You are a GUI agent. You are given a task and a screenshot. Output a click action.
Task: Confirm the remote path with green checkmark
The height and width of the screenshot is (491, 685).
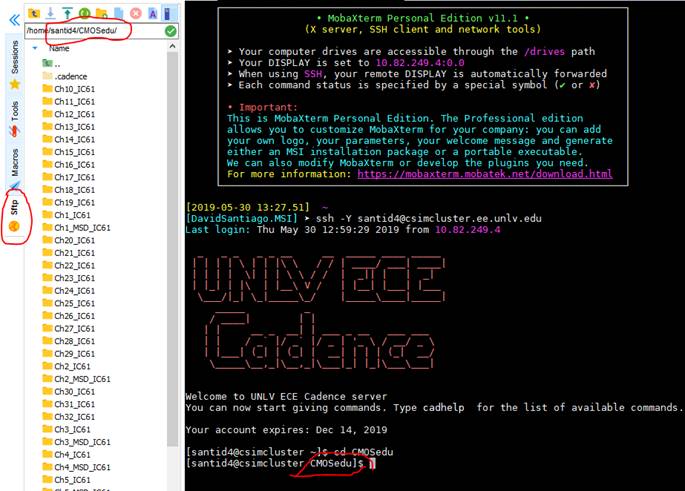pos(171,31)
